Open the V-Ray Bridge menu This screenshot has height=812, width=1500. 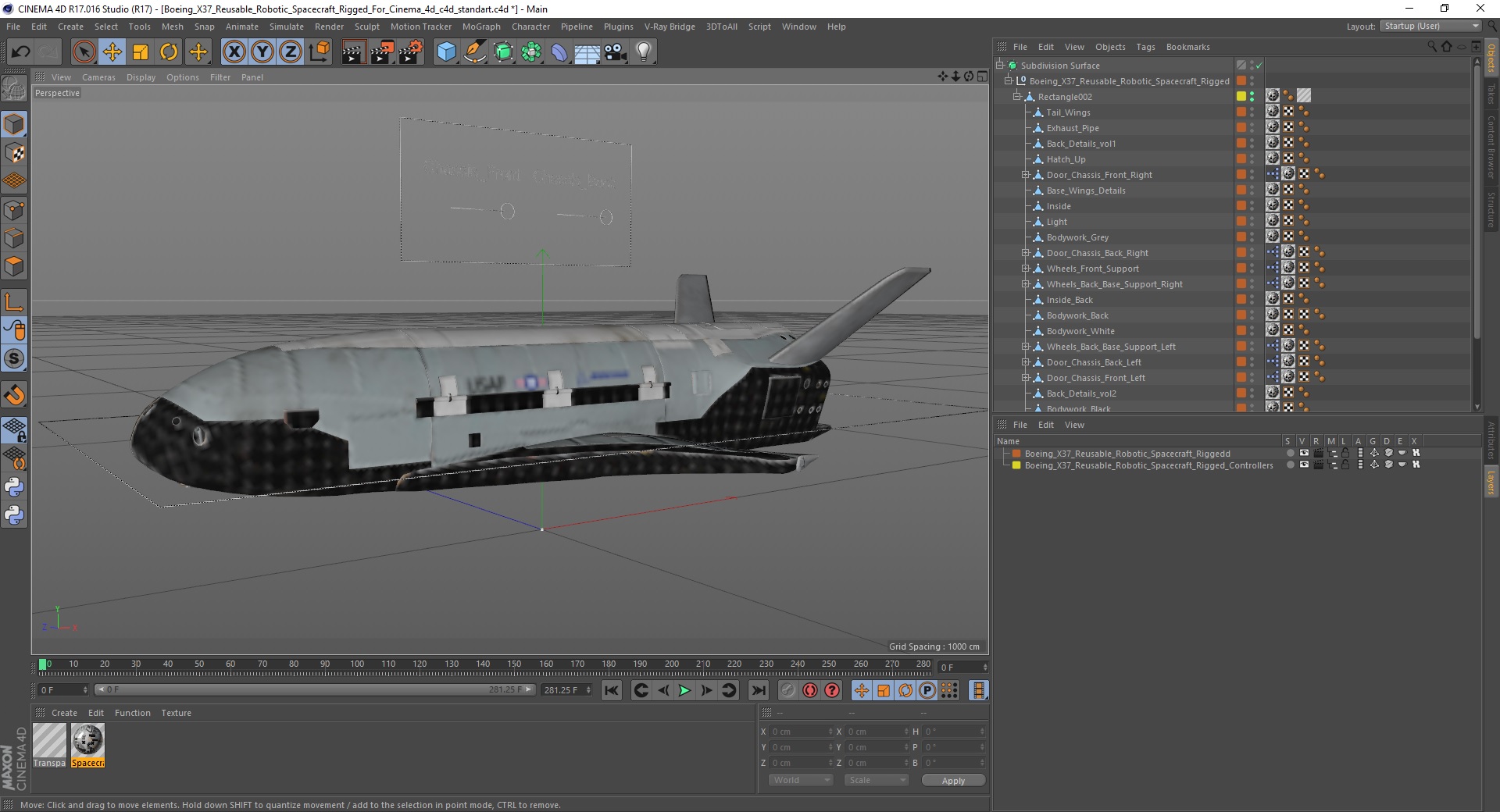coord(670,27)
